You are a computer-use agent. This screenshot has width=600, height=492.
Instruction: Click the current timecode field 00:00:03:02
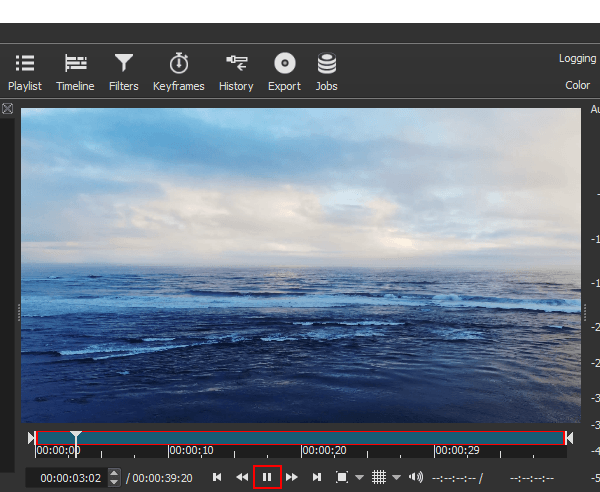[67, 478]
